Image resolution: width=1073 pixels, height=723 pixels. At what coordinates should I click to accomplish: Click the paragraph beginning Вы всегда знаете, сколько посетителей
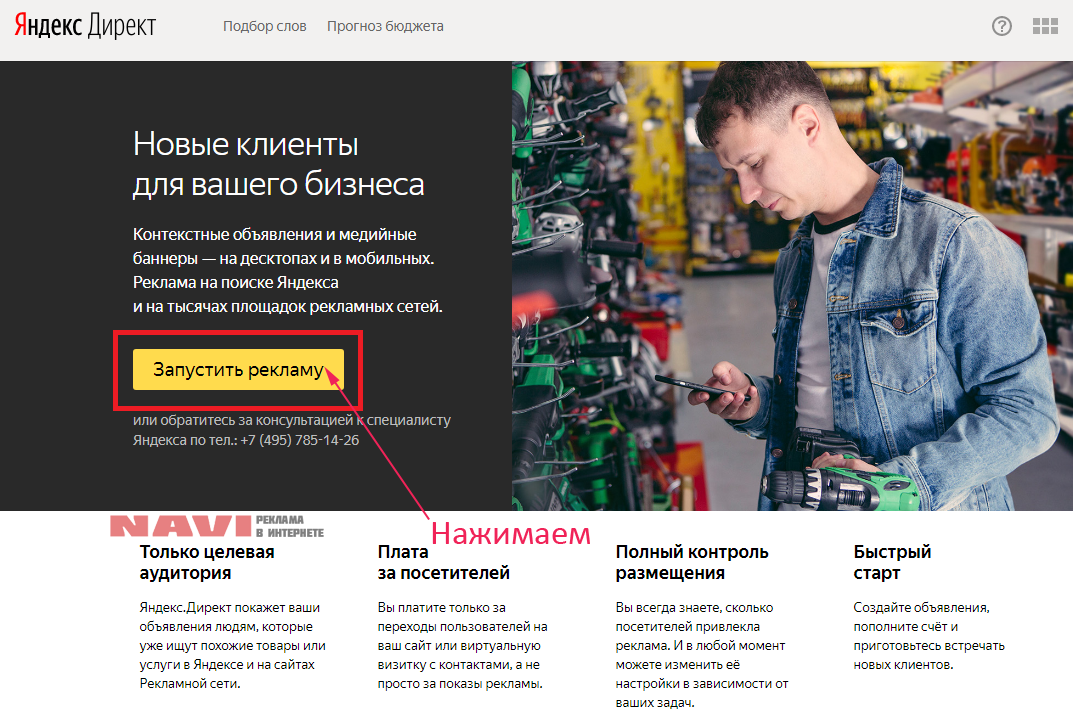point(701,655)
